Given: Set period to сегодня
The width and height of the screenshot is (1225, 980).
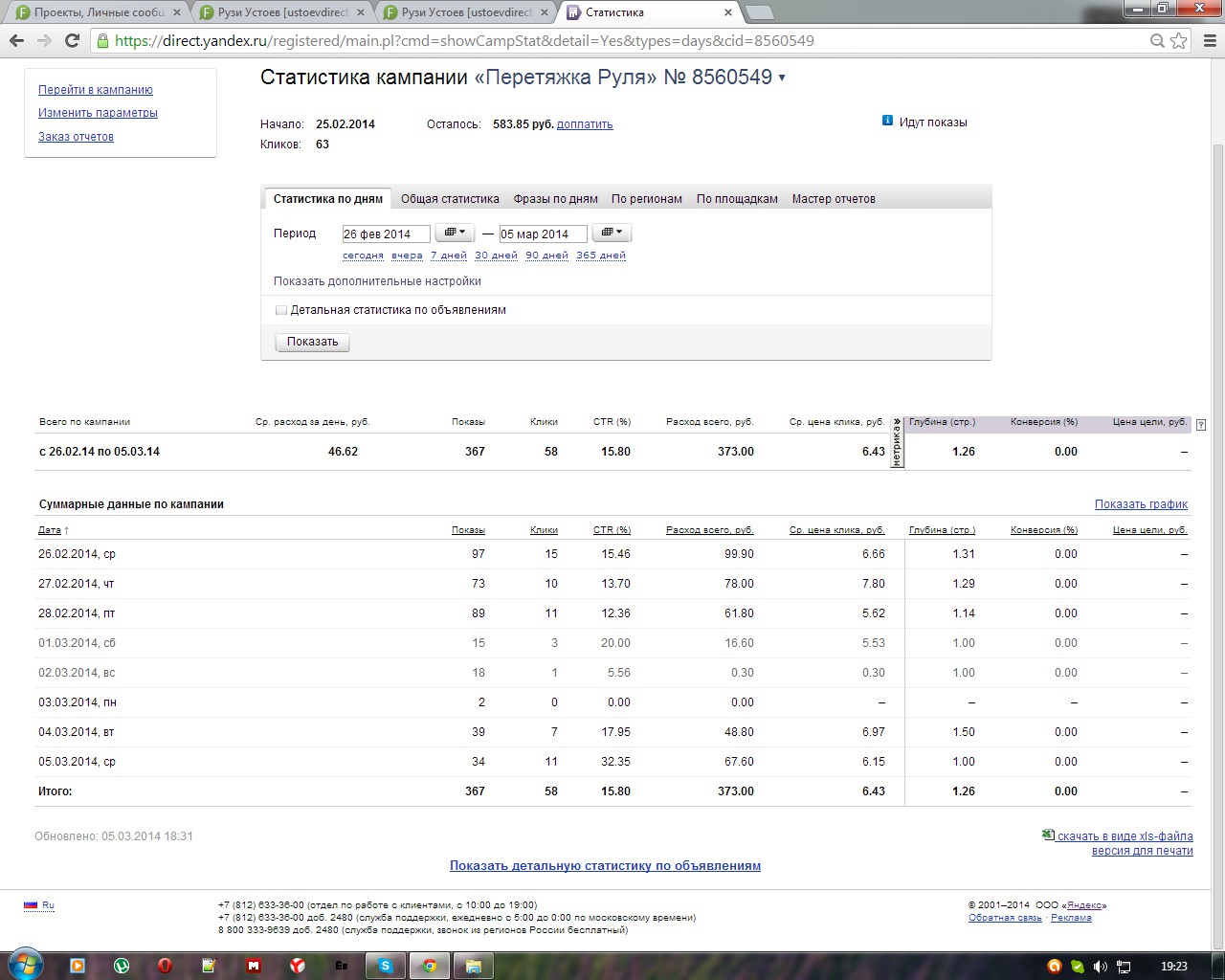Looking at the screenshot, I should coord(364,256).
